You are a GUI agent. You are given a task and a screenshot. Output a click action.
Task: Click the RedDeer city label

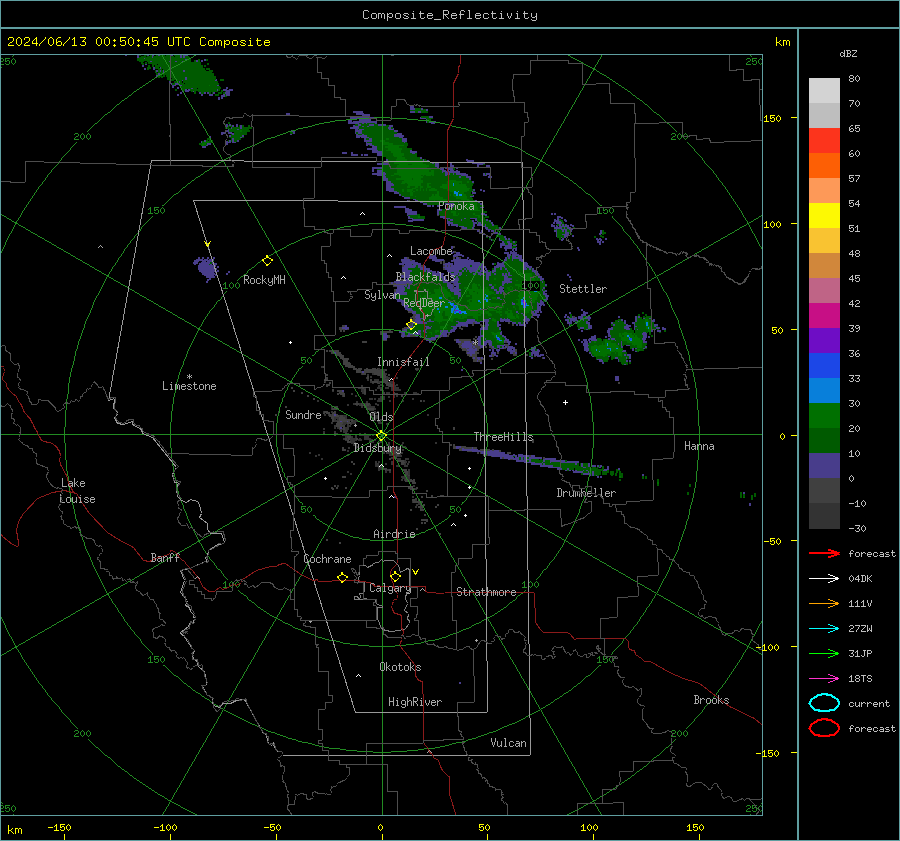424,303
